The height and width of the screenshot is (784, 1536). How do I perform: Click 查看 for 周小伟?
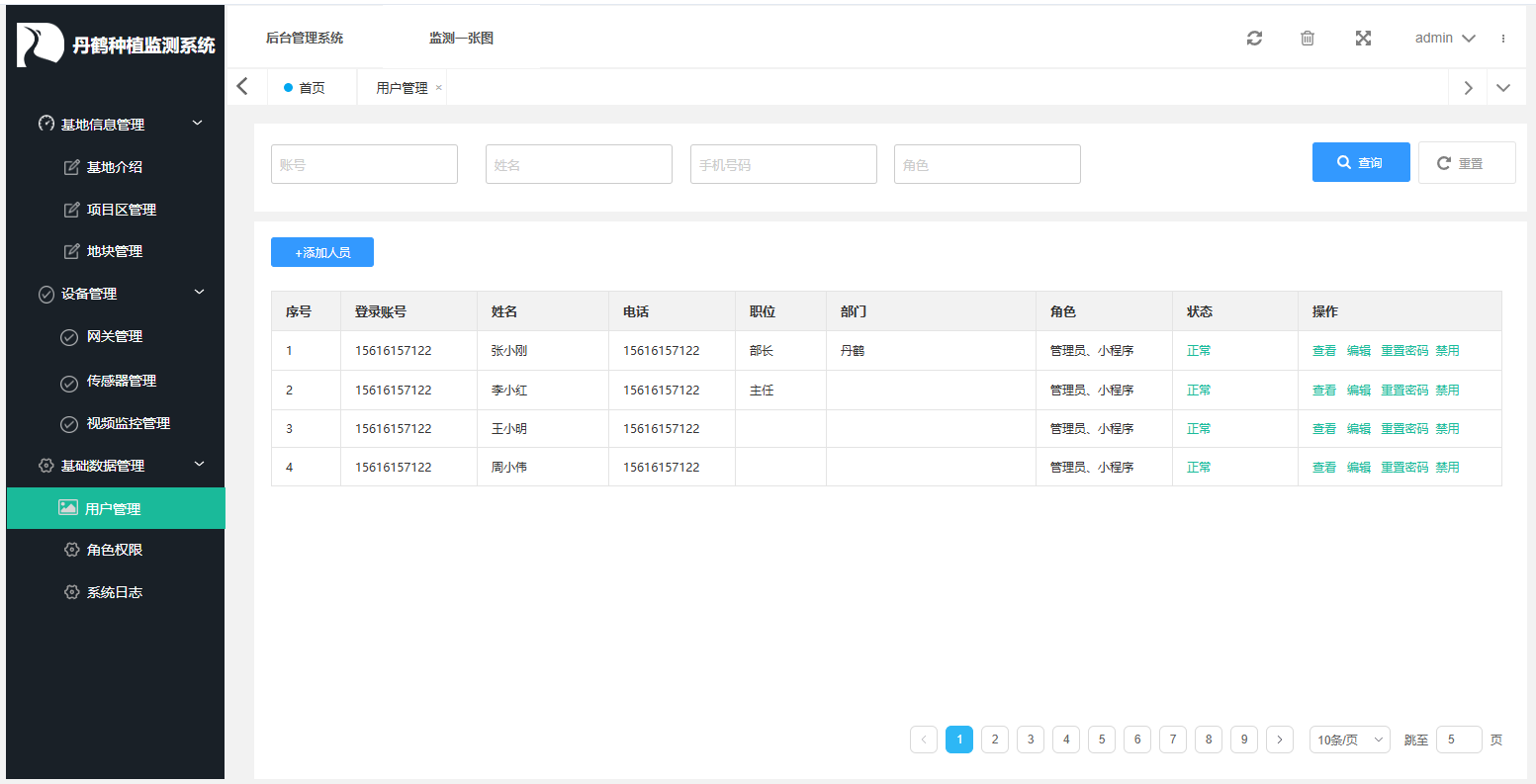(x=1324, y=468)
